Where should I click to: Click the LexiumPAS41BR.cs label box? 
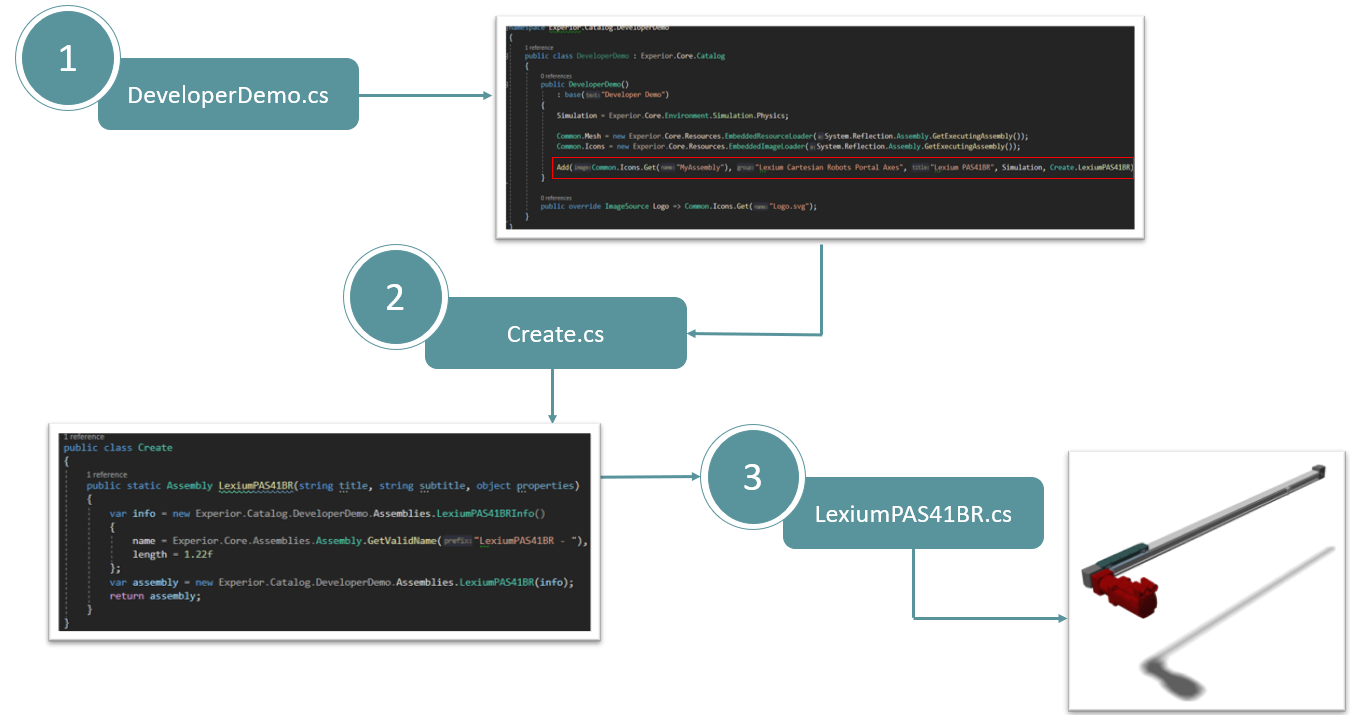point(913,513)
